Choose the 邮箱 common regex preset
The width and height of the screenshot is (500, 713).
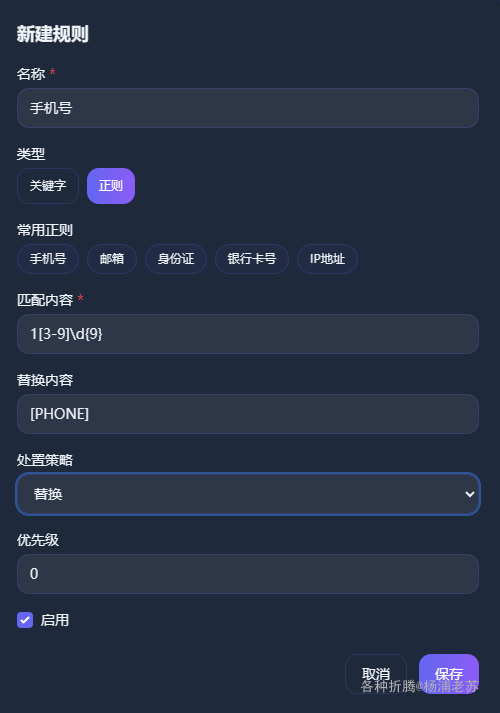112,259
